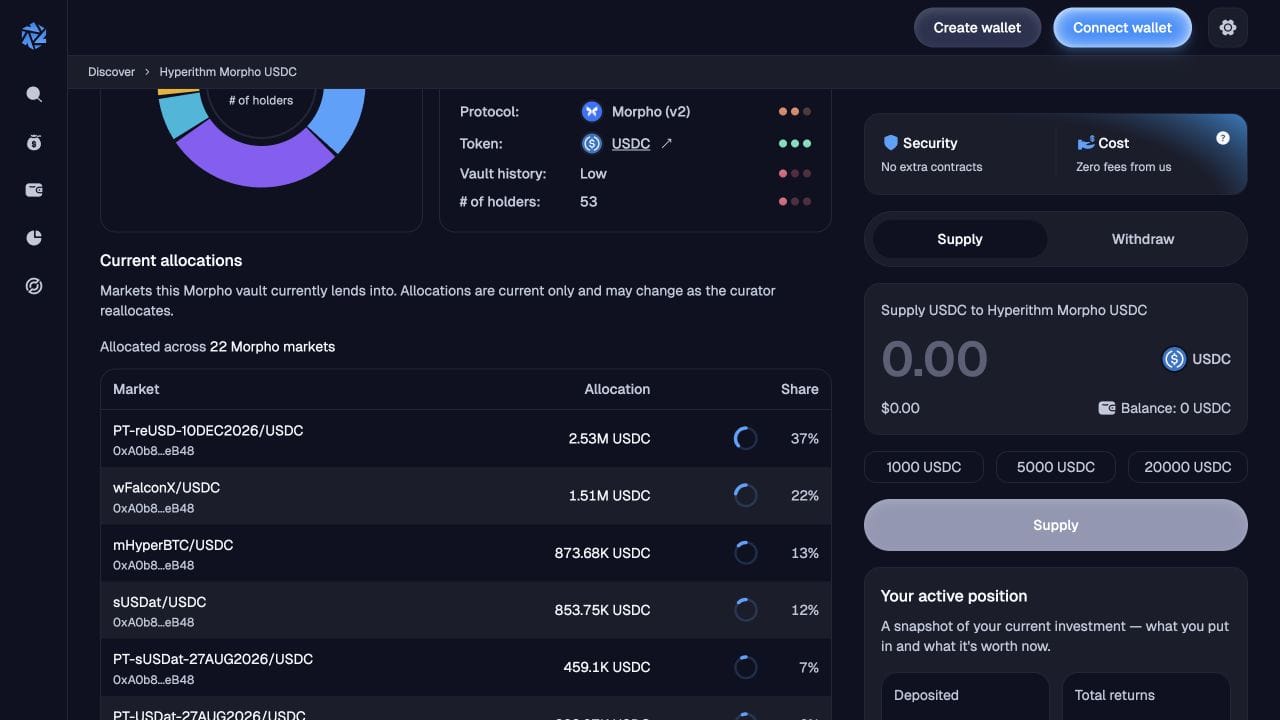Click the $0.00 dollar value text
Screen dimensions: 1280x720
[x=900, y=408]
